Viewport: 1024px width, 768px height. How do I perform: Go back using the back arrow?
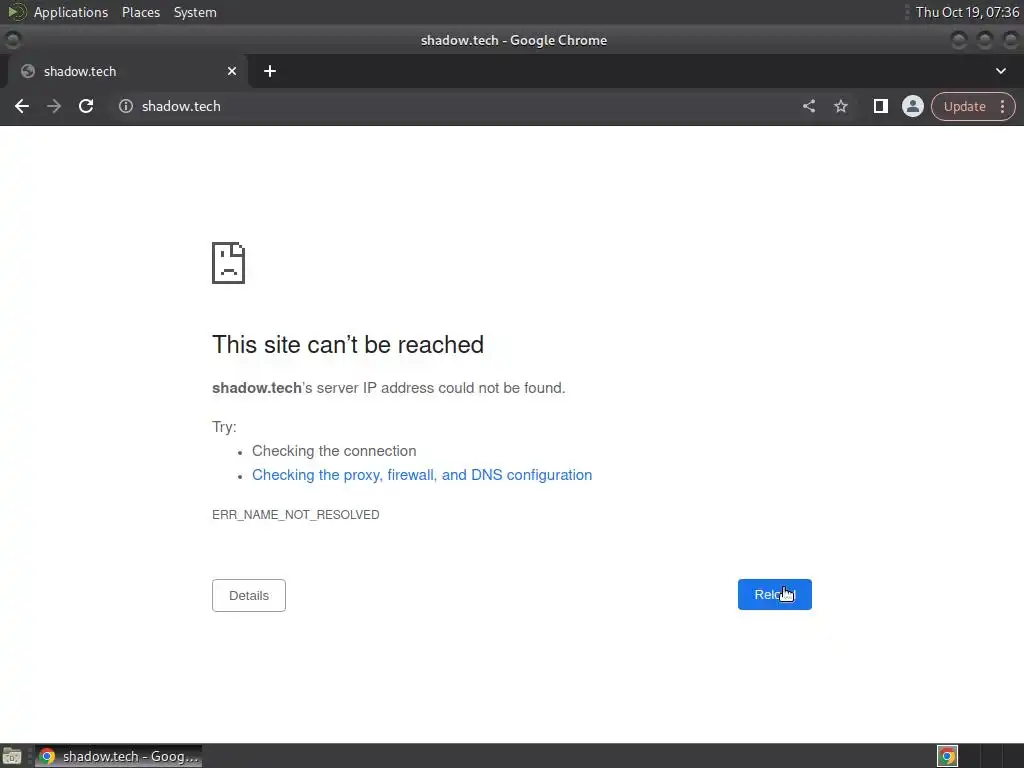[22, 106]
